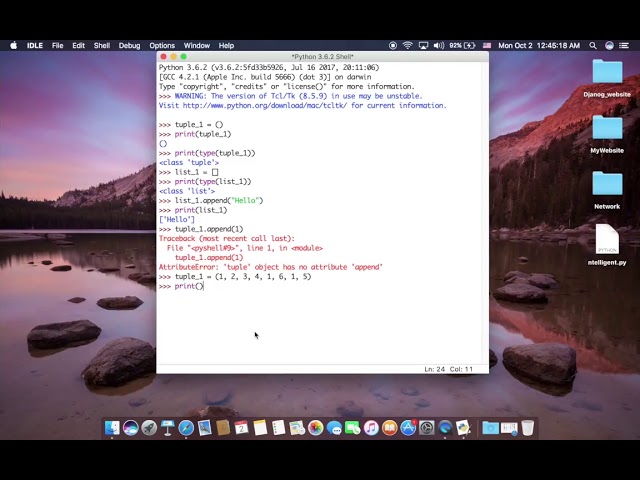
Task: Open Notification Center
Action: tap(624, 45)
